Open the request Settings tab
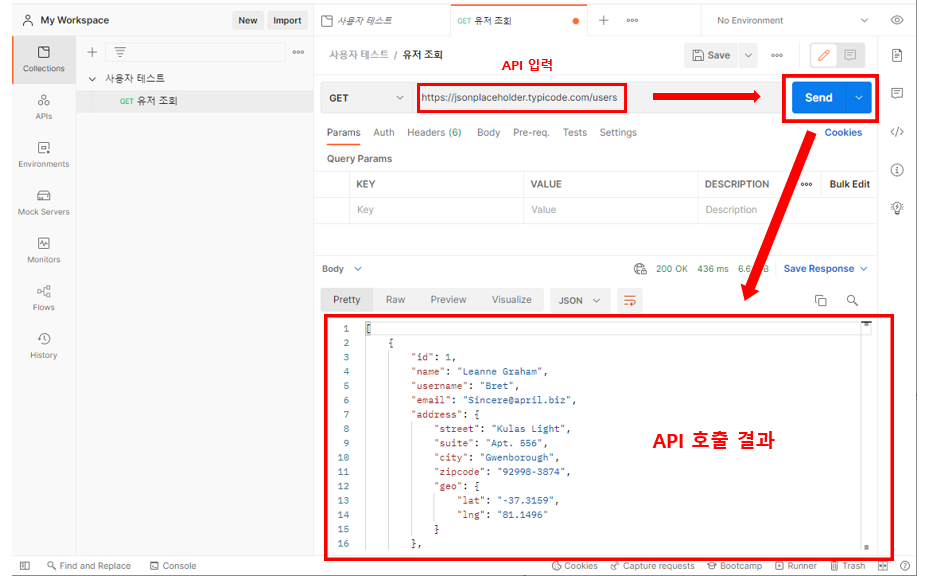 point(618,133)
